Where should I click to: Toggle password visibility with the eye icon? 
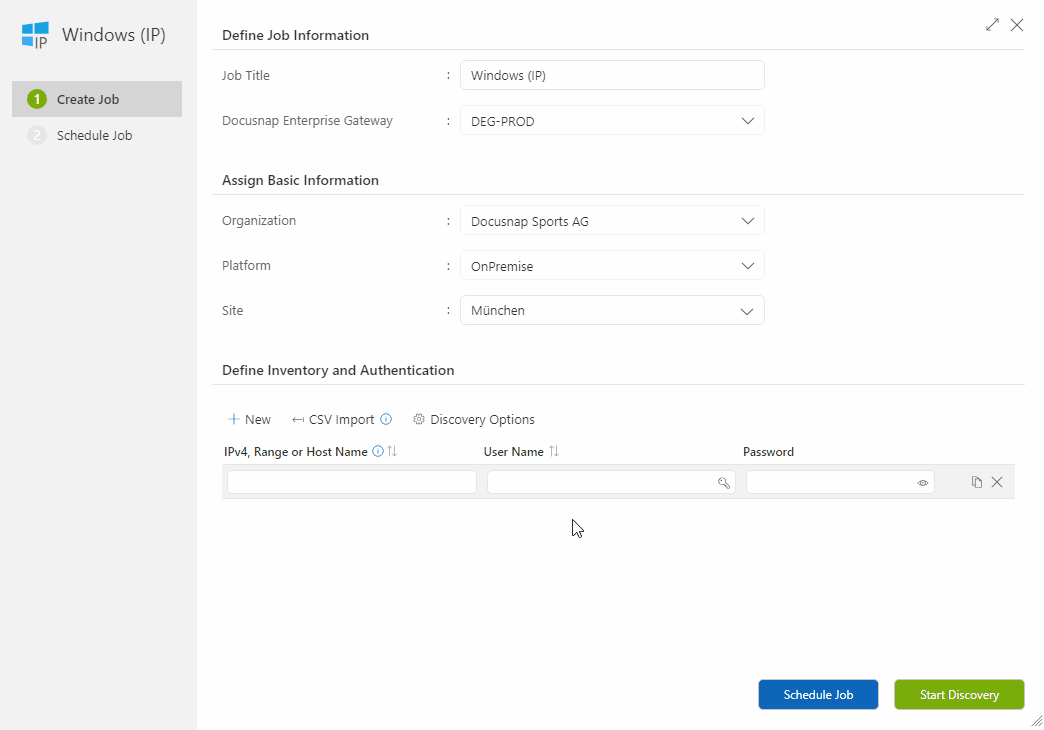click(x=921, y=482)
